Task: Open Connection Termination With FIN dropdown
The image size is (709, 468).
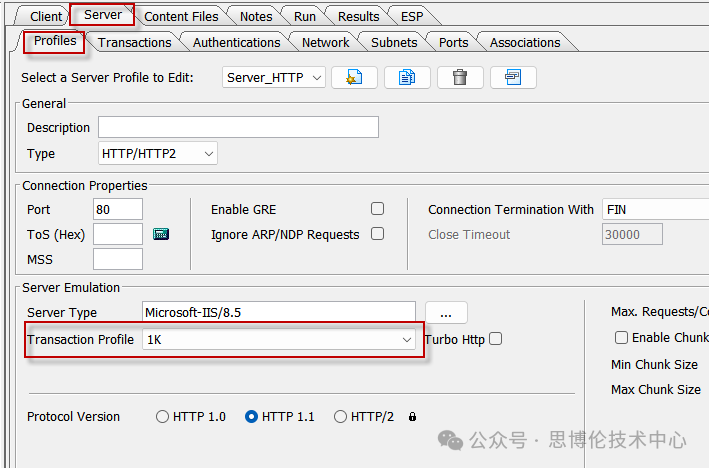Action: (655, 209)
